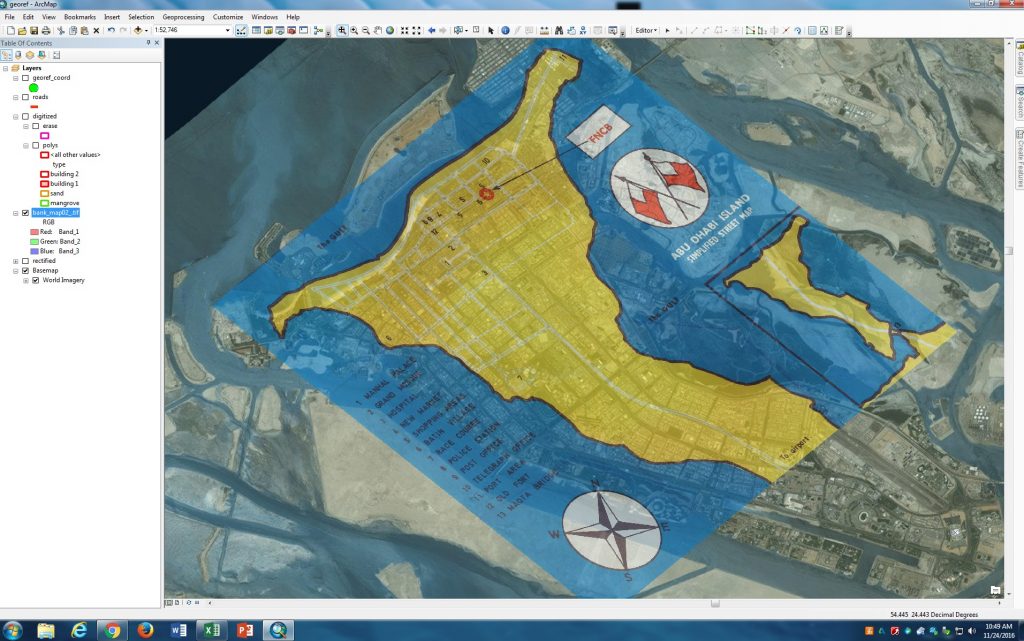This screenshot has height=641, width=1024.
Task: Activate the Zoom In tool
Action: (x=342, y=30)
